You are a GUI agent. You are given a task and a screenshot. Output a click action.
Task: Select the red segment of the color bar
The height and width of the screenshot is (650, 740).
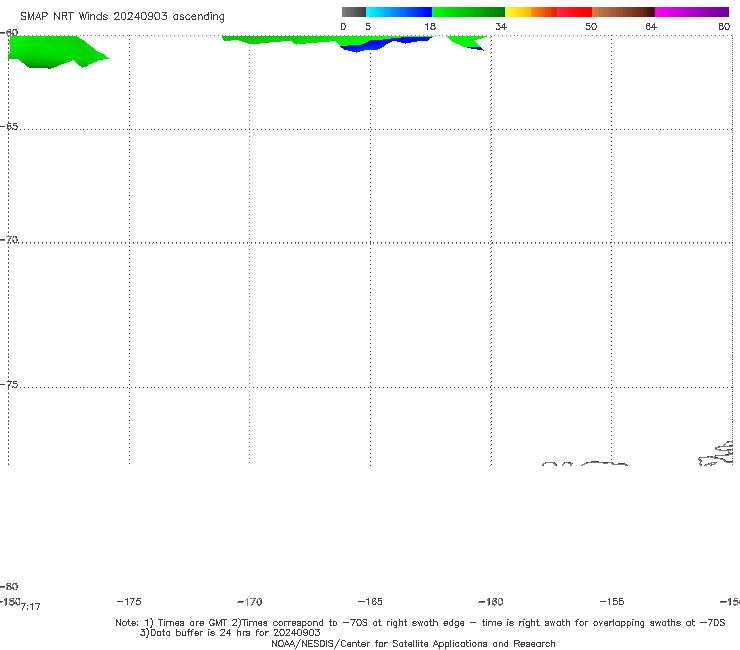click(574, 12)
